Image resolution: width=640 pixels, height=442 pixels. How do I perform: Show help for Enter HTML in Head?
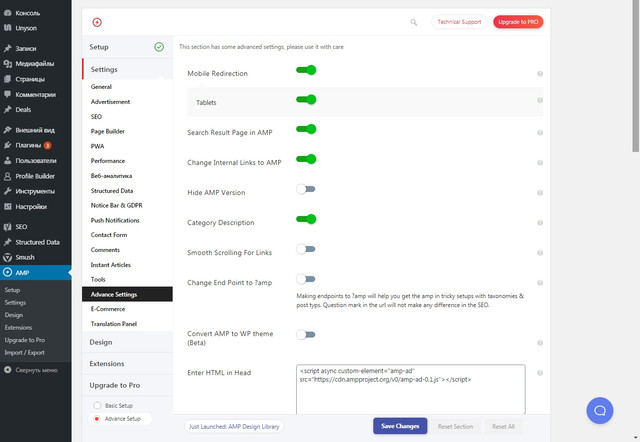pos(540,373)
